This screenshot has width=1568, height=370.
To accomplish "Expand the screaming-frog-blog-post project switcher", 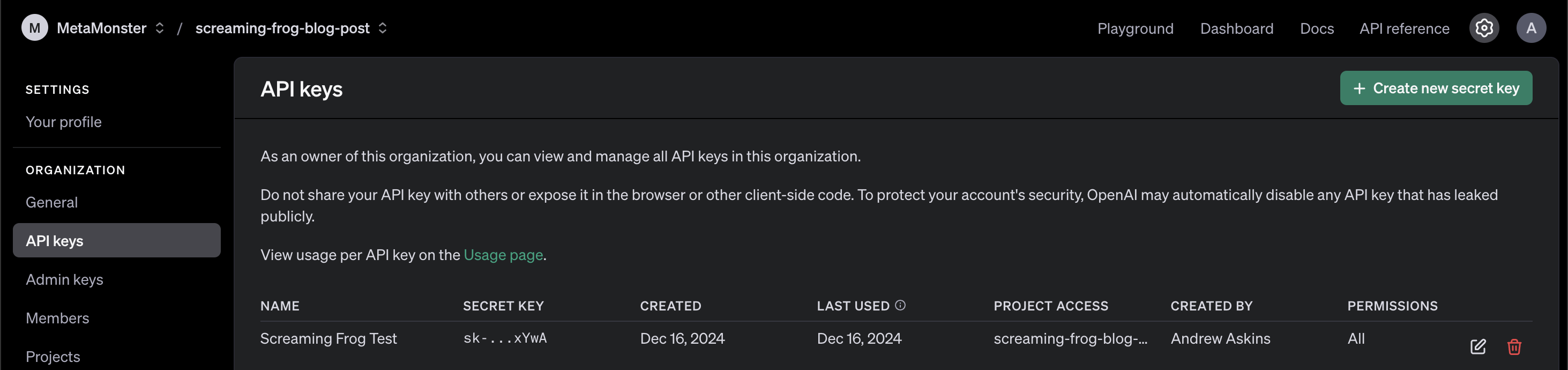I will pyautogui.click(x=382, y=28).
